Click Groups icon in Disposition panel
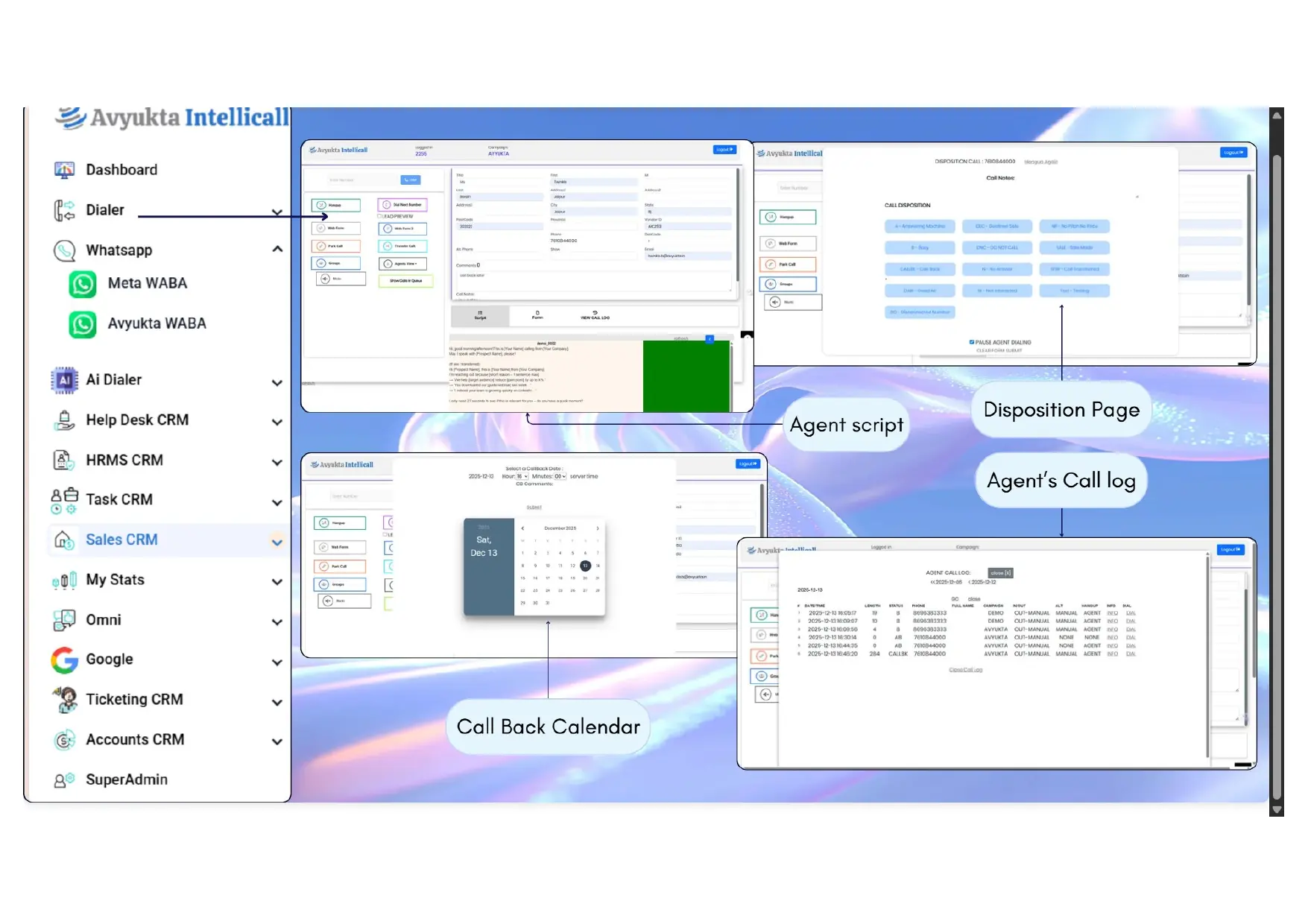The image size is (1308, 924). (771, 284)
